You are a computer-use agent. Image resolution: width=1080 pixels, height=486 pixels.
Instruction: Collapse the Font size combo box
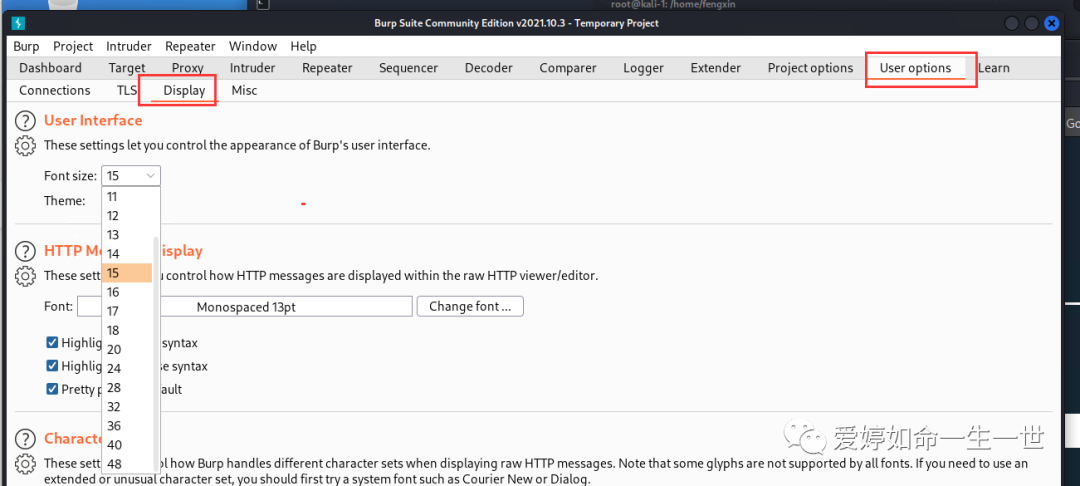click(x=131, y=176)
